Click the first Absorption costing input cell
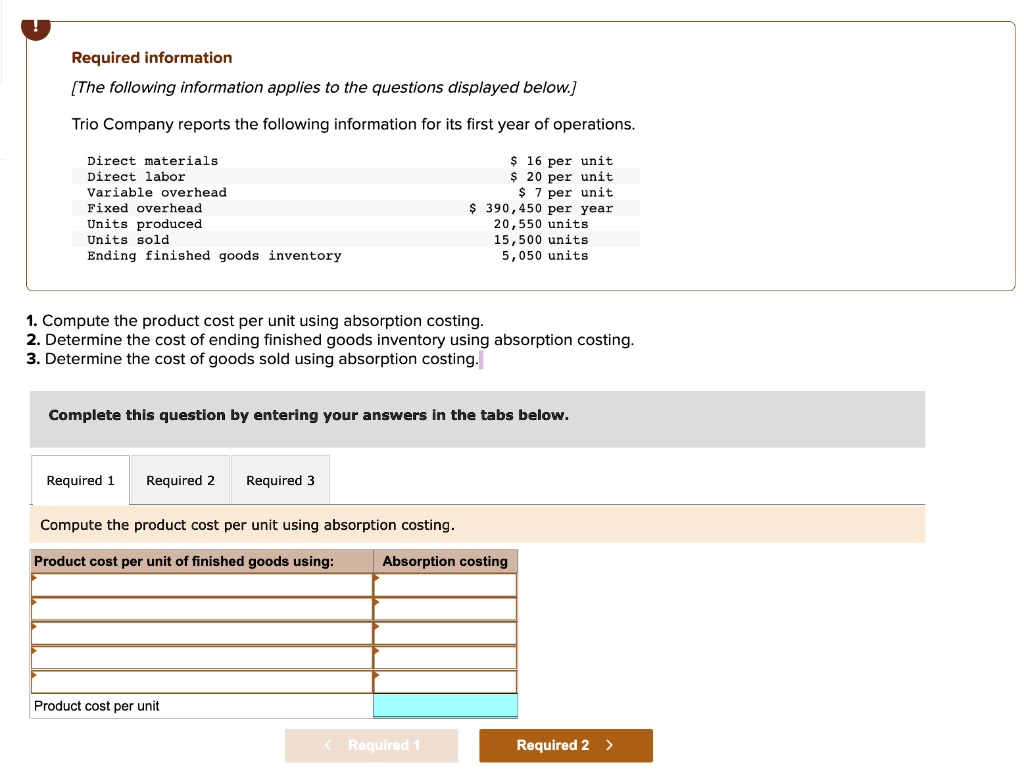The width and height of the screenshot is (1024, 773). [x=445, y=584]
